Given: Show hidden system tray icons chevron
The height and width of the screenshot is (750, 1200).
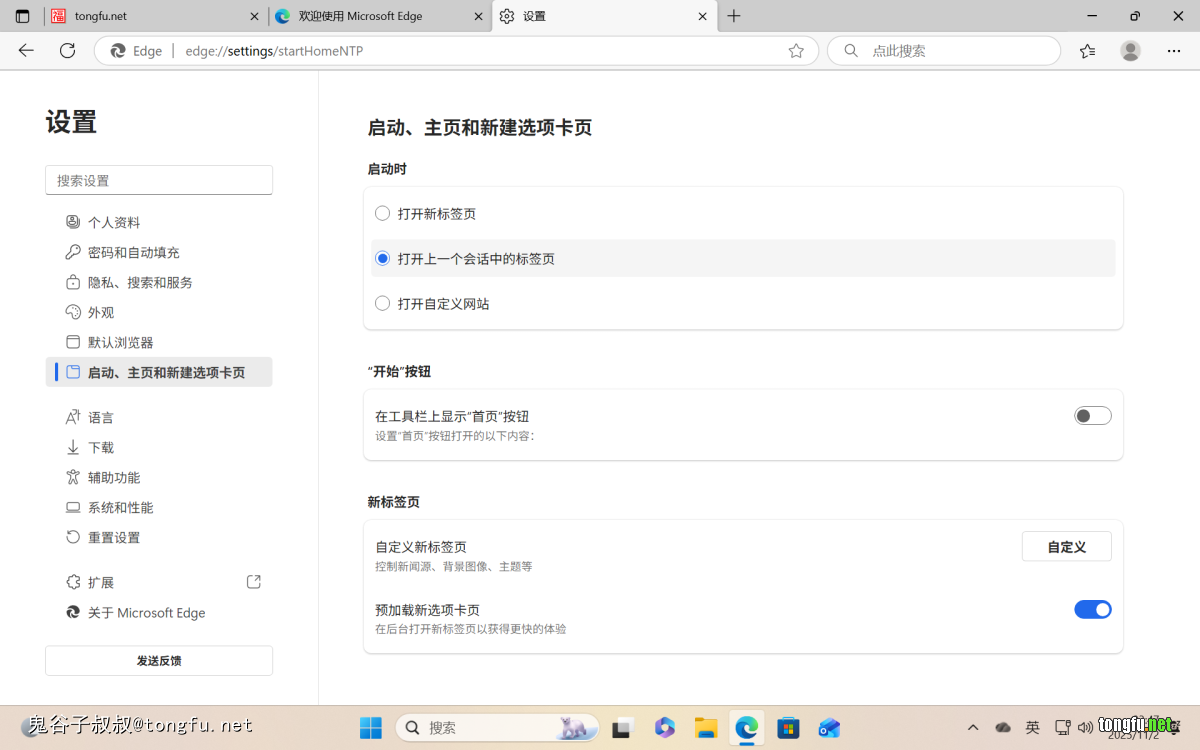Looking at the screenshot, I should click(x=973, y=727).
